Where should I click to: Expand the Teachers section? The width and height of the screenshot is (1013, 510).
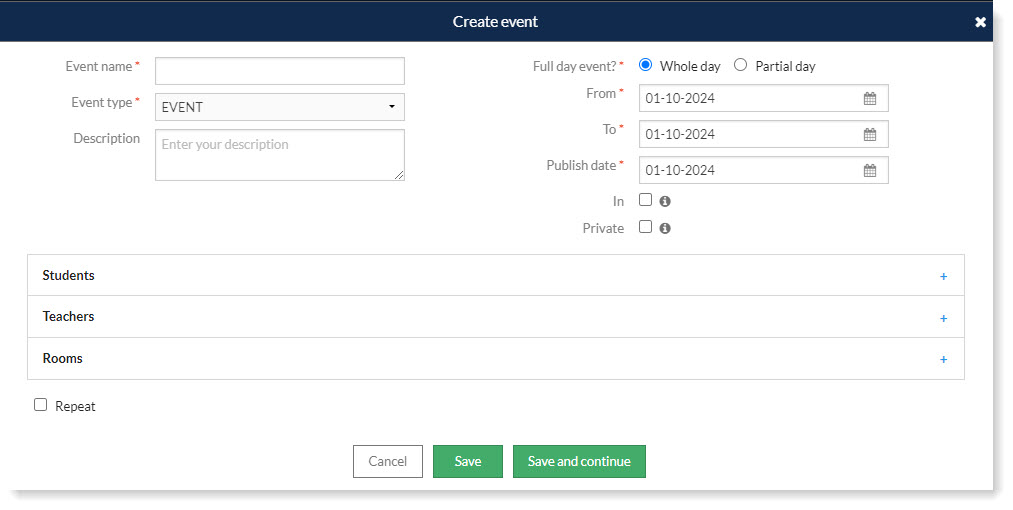click(943, 318)
